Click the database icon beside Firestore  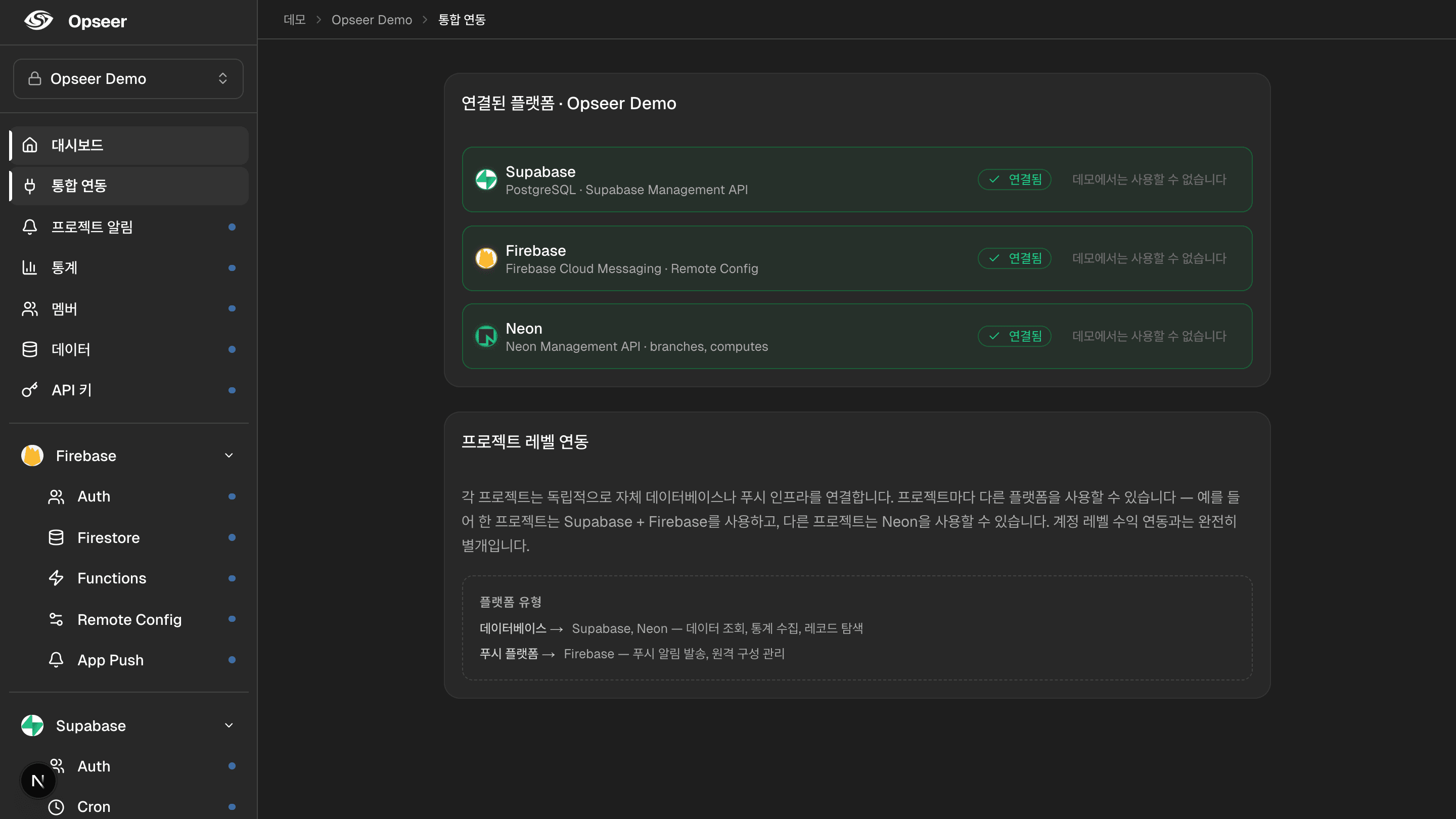(x=56, y=537)
